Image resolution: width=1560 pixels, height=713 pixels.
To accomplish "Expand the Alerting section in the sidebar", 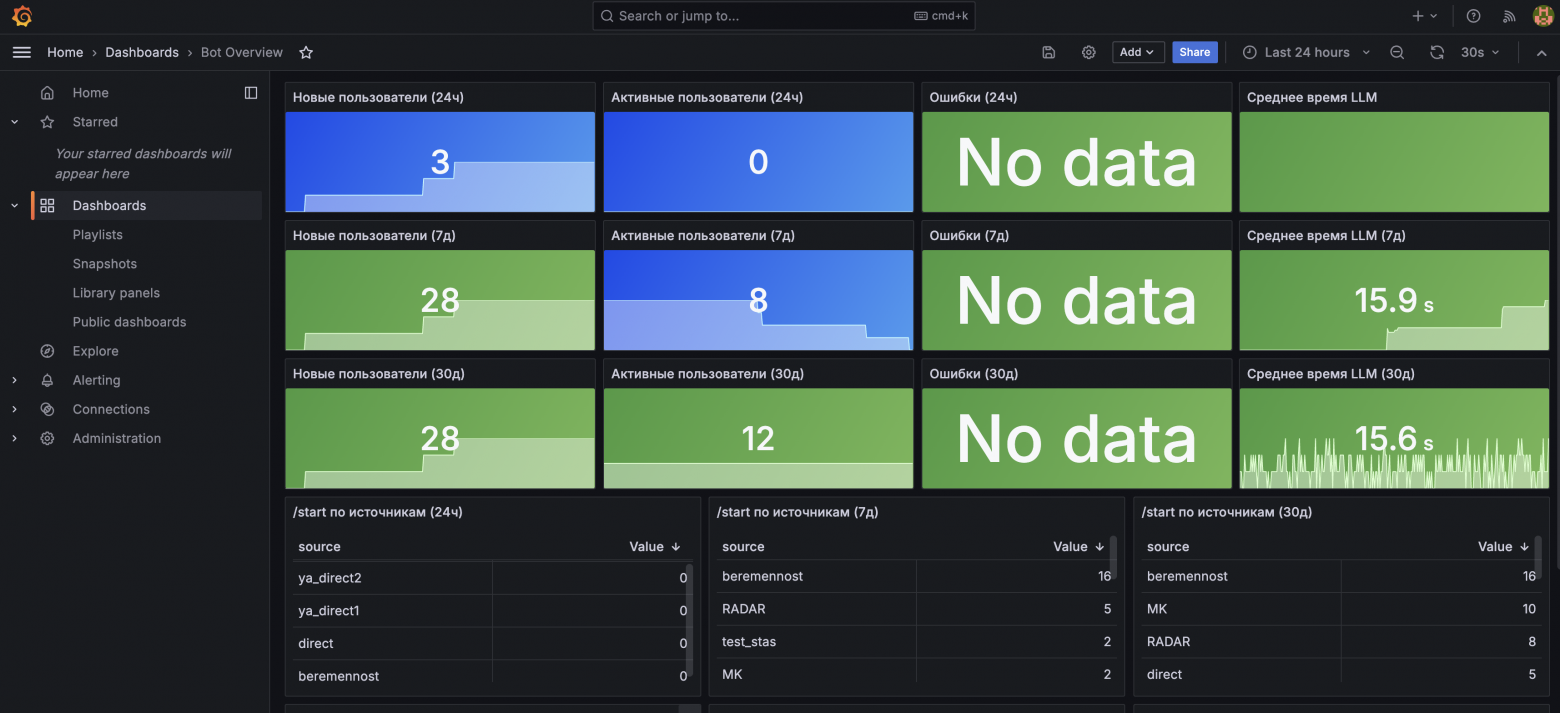I will click(x=15, y=380).
